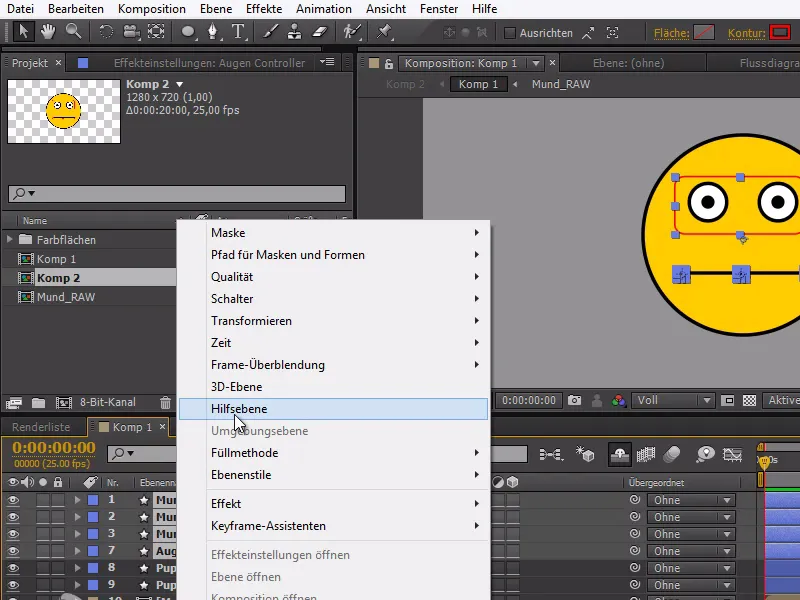Toggle the region of interest button

(x=728, y=401)
